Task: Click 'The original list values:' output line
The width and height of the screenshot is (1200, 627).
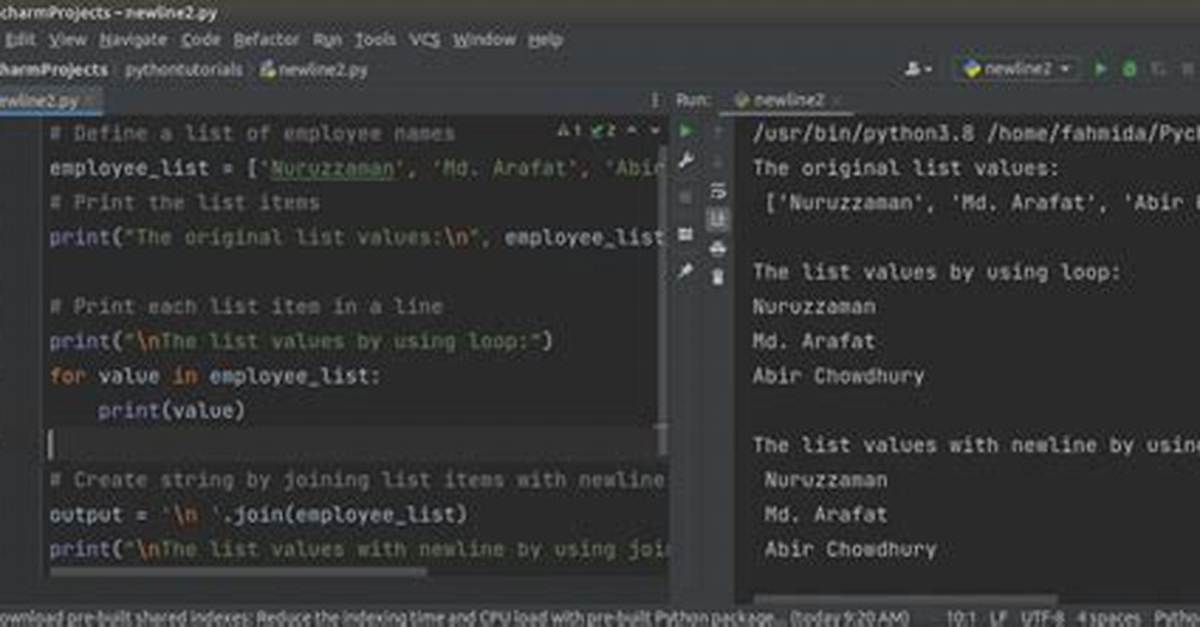Action: pos(905,168)
